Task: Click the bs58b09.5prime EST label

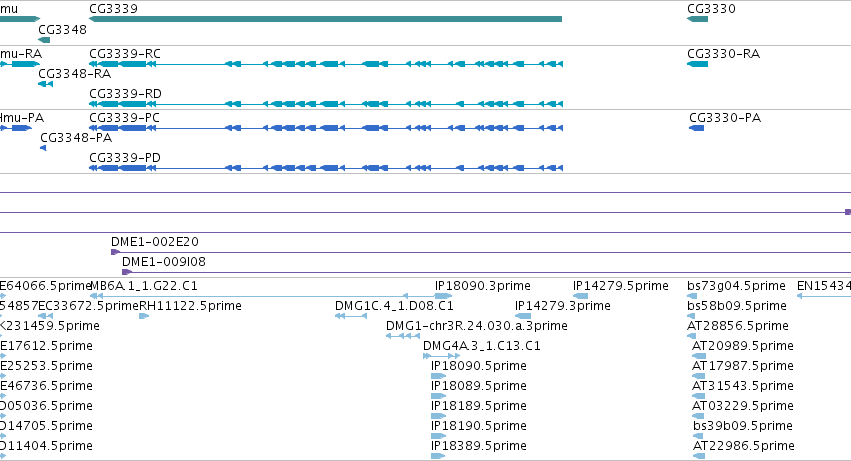Action: (736, 306)
